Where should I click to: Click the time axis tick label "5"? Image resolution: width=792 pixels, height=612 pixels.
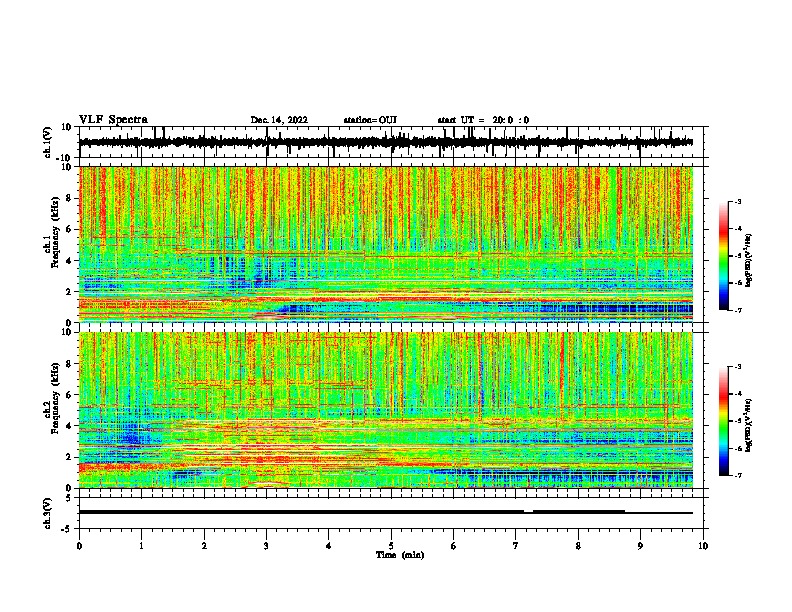391,545
